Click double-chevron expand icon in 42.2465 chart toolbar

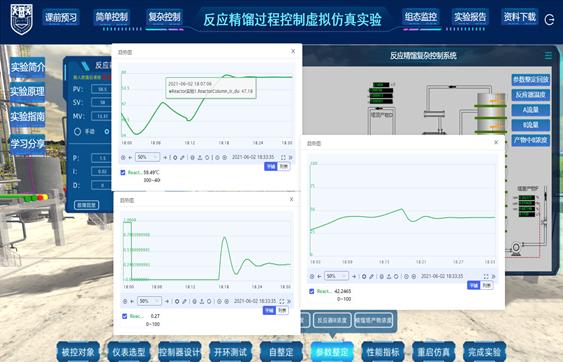(x=493, y=276)
